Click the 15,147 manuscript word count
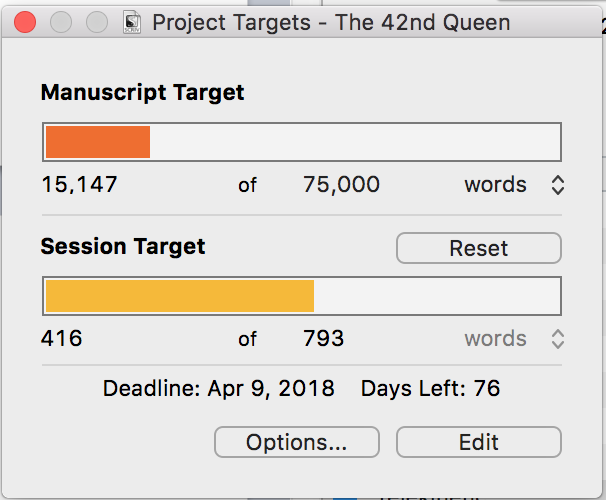606x500 pixels. tap(79, 185)
